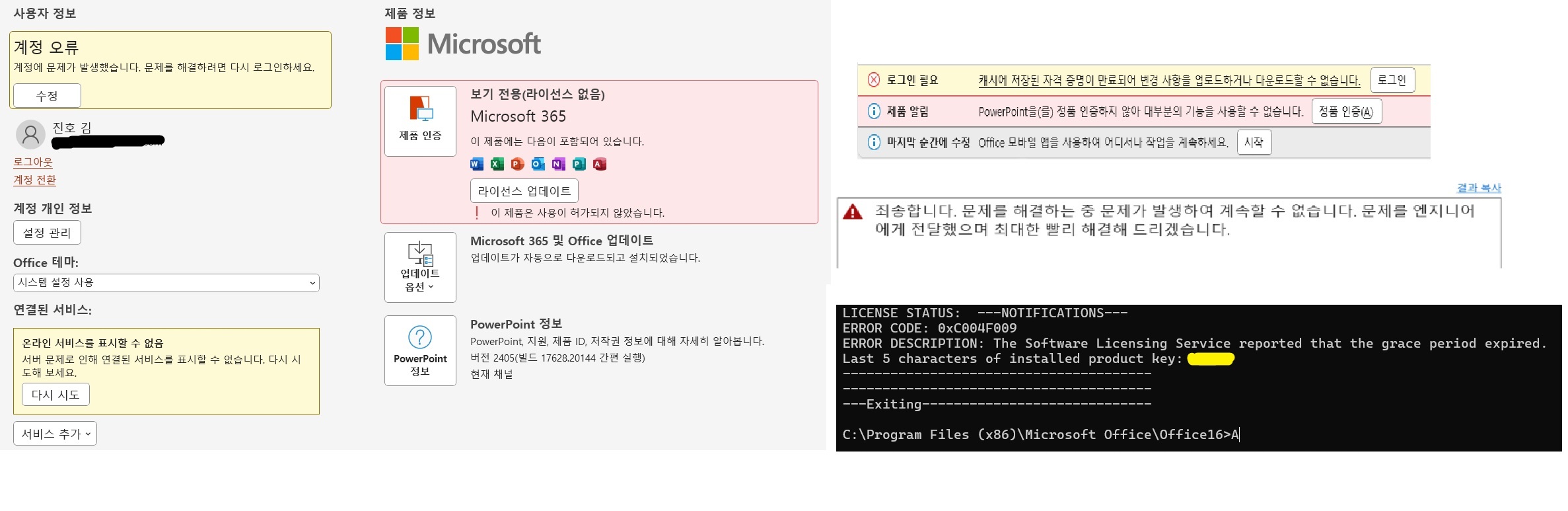
Task: Click the 진호 김 user name text
Action: [72, 127]
